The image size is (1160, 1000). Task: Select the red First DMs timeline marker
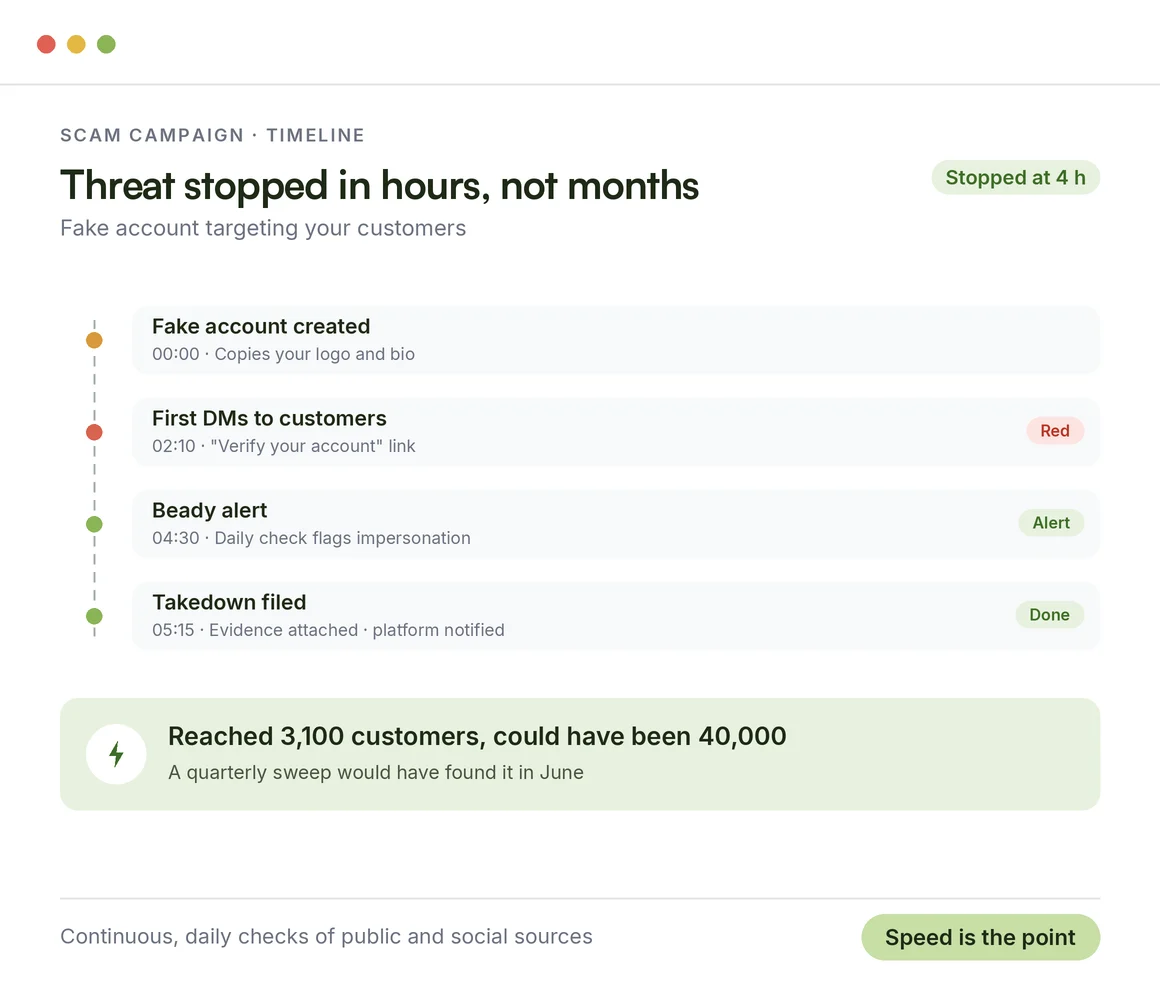(94, 432)
